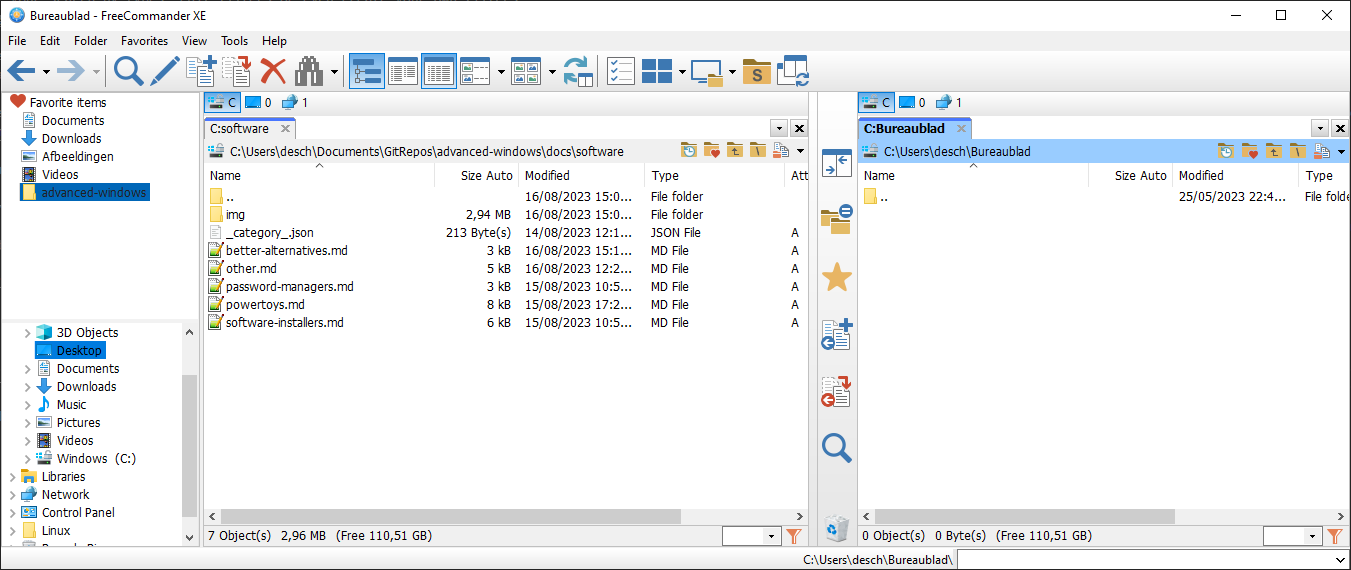
Task: Click the gold star favorites icon in middle bar
Action: pyautogui.click(x=836, y=277)
